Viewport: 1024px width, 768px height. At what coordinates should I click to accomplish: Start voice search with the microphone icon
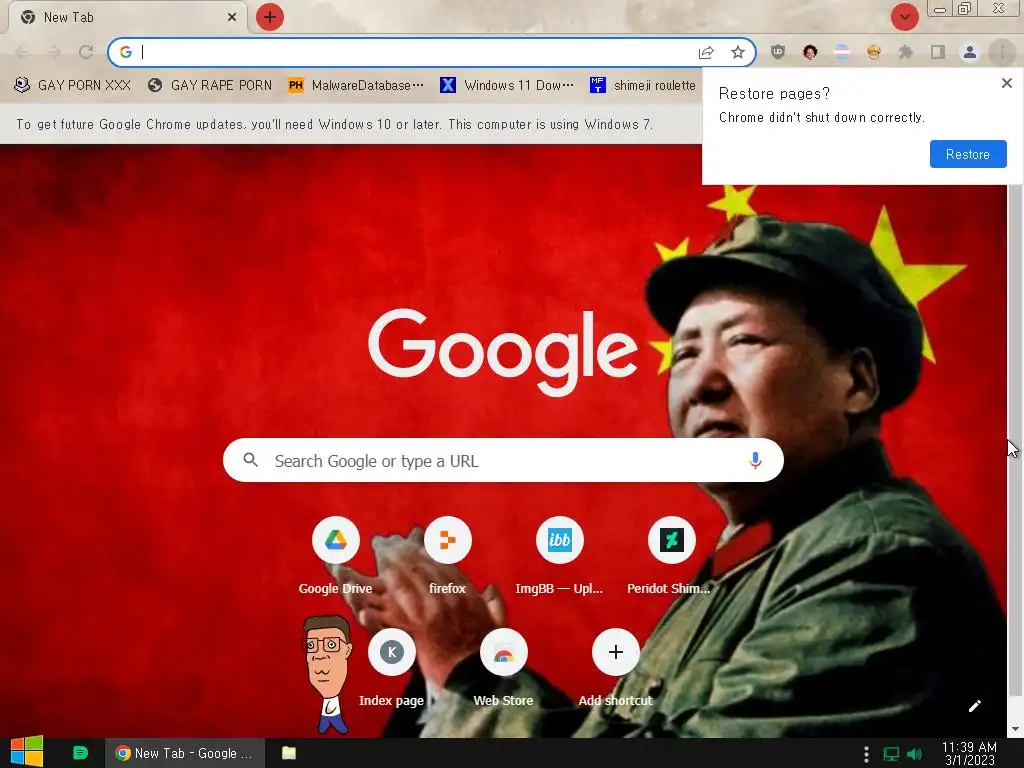tap(755, 460)
